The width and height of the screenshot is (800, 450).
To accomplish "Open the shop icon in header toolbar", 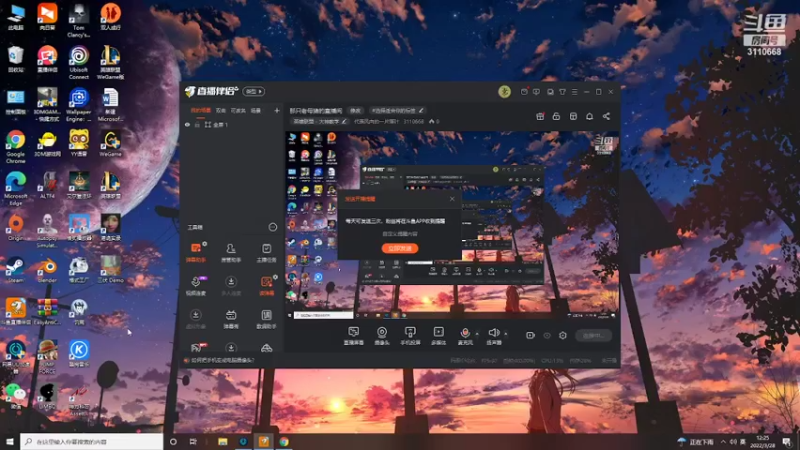I will [x=573, y=116].
